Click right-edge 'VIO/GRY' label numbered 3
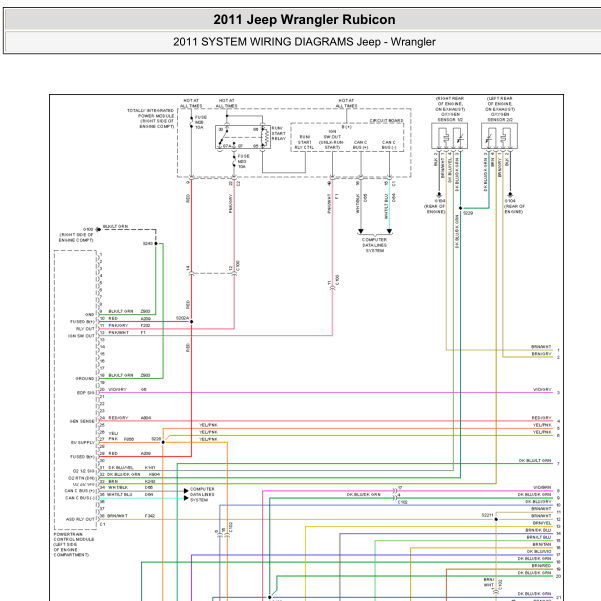Viewport: 601px width, 601px height. tap(542, 389)
